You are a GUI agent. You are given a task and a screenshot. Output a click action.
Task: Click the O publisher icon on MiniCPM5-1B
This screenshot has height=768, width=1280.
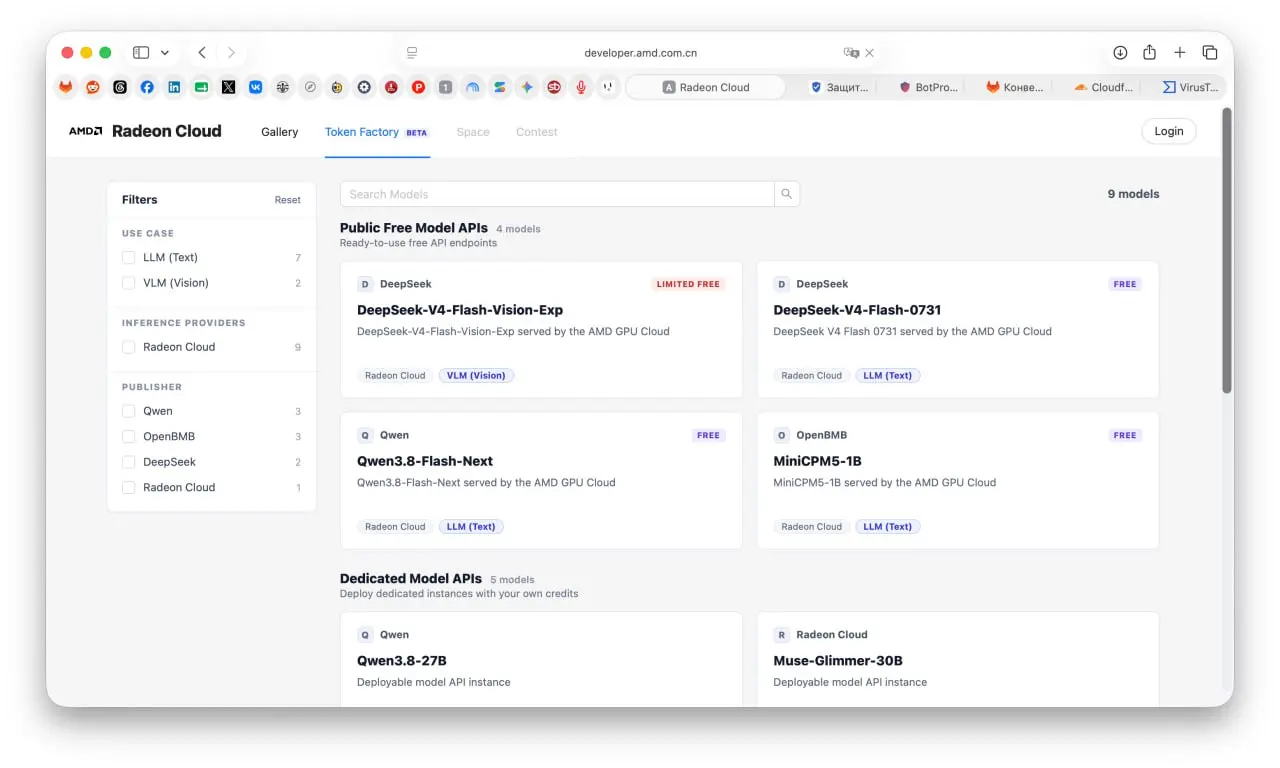pyautogui.click(x=782, y=435)
